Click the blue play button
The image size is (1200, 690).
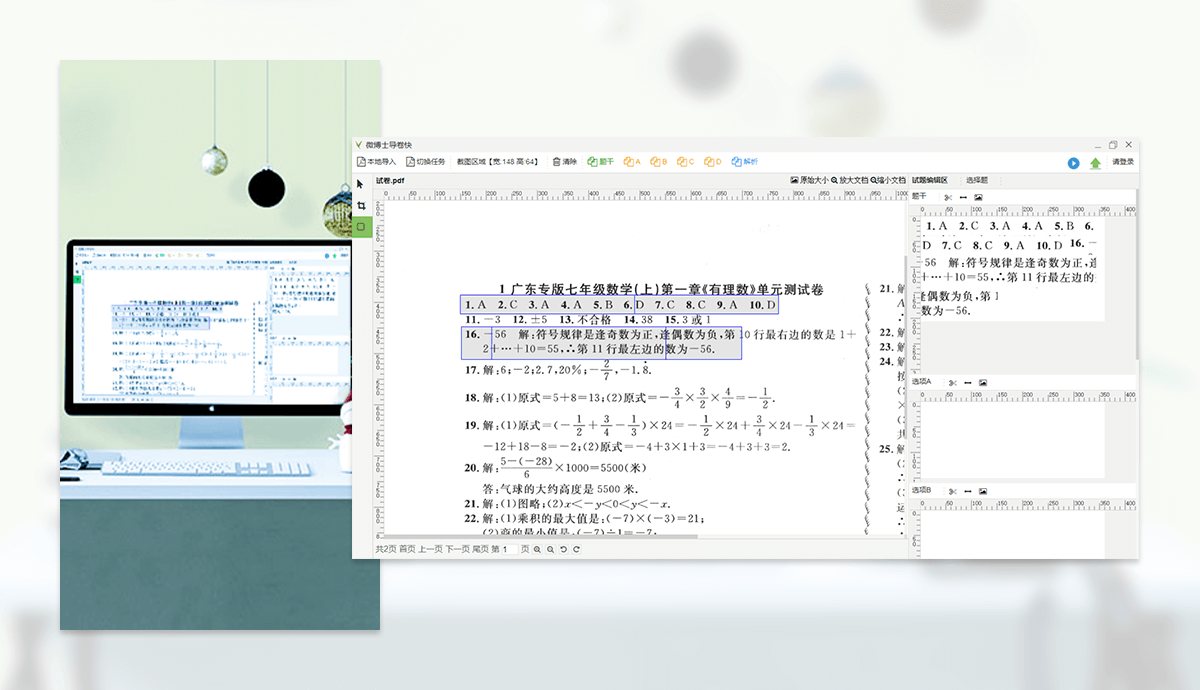pos(1073,162)
